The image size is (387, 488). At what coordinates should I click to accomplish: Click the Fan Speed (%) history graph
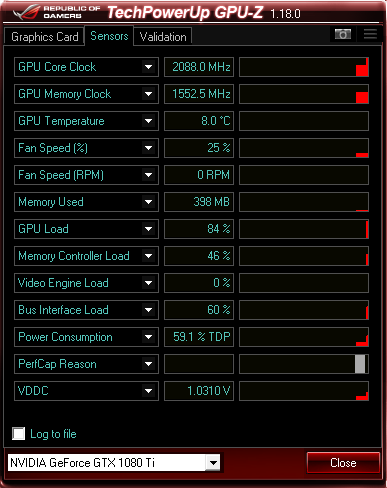pos(304,148)
